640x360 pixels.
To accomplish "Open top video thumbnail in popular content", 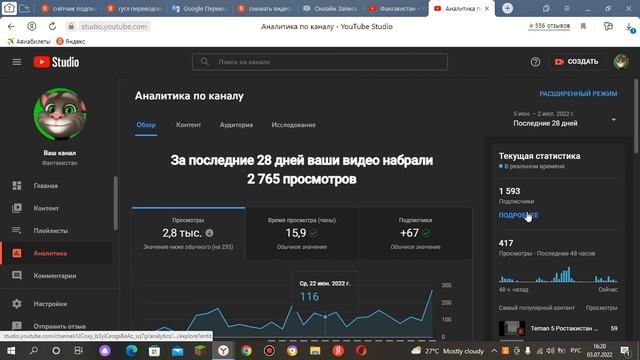I will (512, 328).
